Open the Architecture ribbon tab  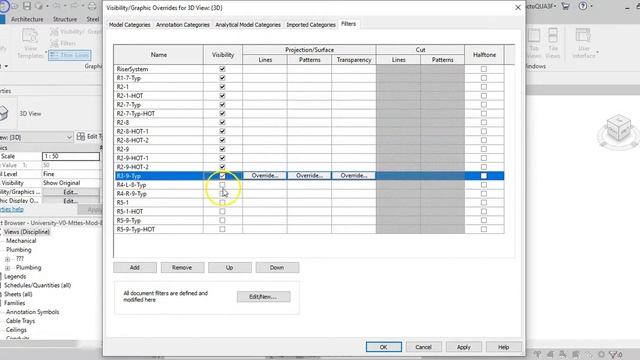27,19
